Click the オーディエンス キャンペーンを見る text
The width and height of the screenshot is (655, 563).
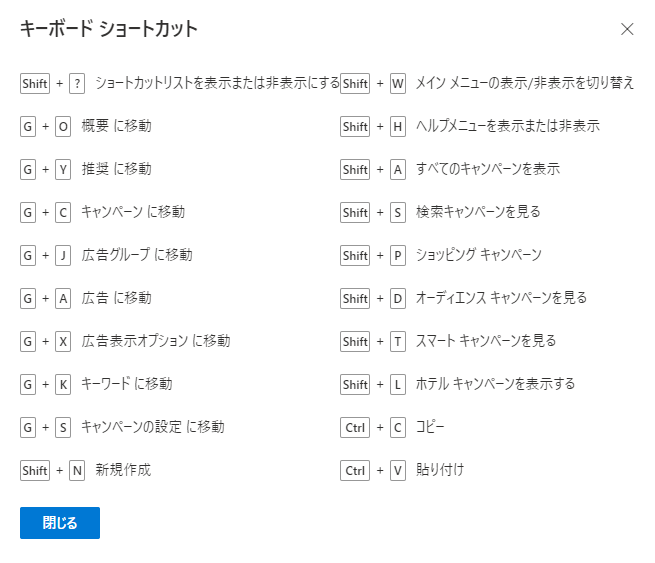click(x=502, y=298)
